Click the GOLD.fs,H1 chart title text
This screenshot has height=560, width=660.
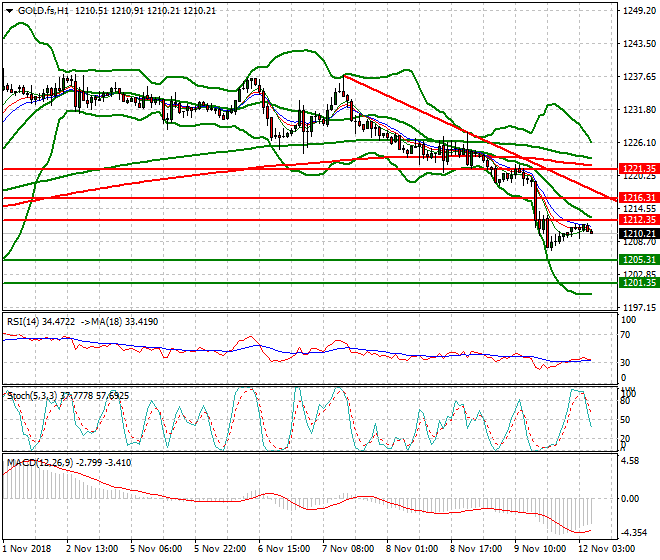click(42, 10)
